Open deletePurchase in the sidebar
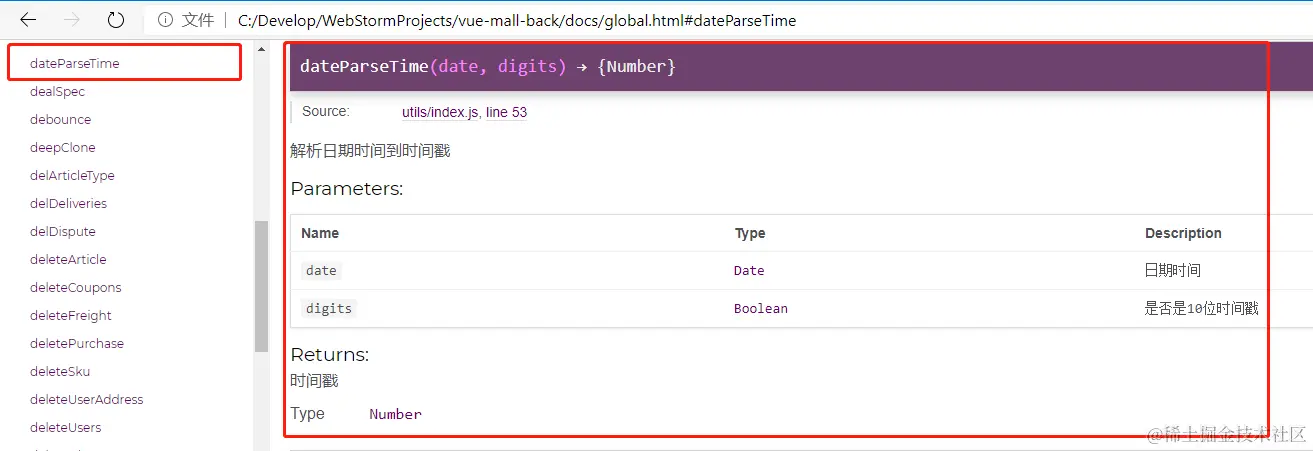The width and height of the screenshot is (1313, 451). tap(77, 343)
